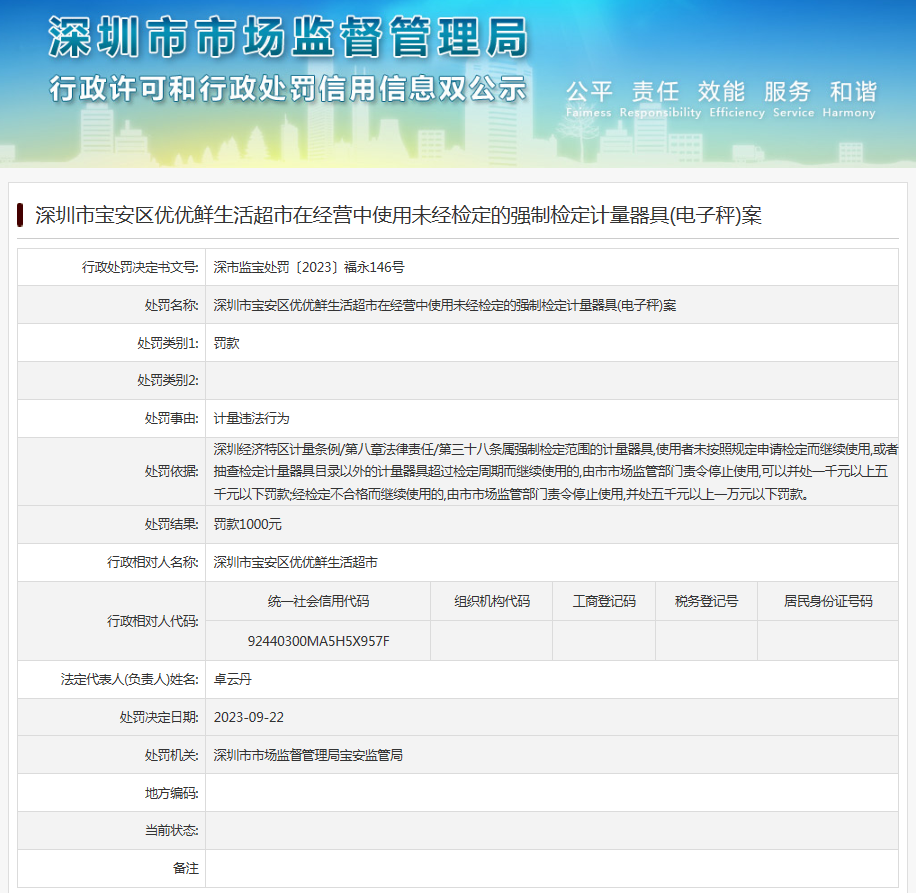Click the 处罚名称 label
The height and width of the screenshot is (893, 916).
172,305
